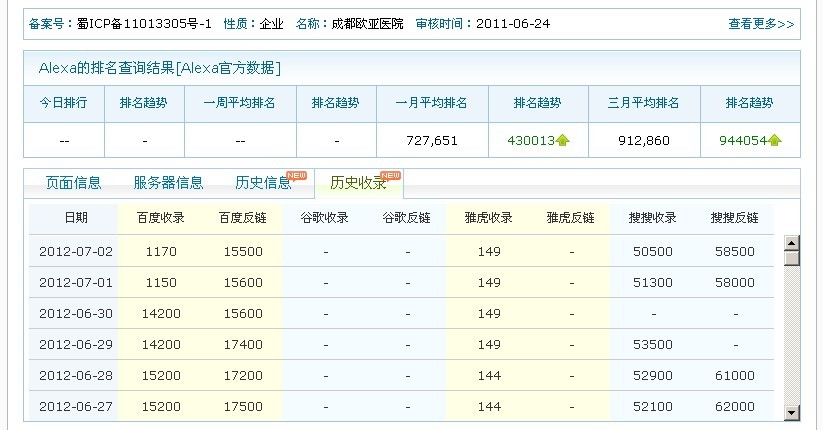Open the 服务器信息 tab
This screenshot has width=823, height=430.
[168, 183]
